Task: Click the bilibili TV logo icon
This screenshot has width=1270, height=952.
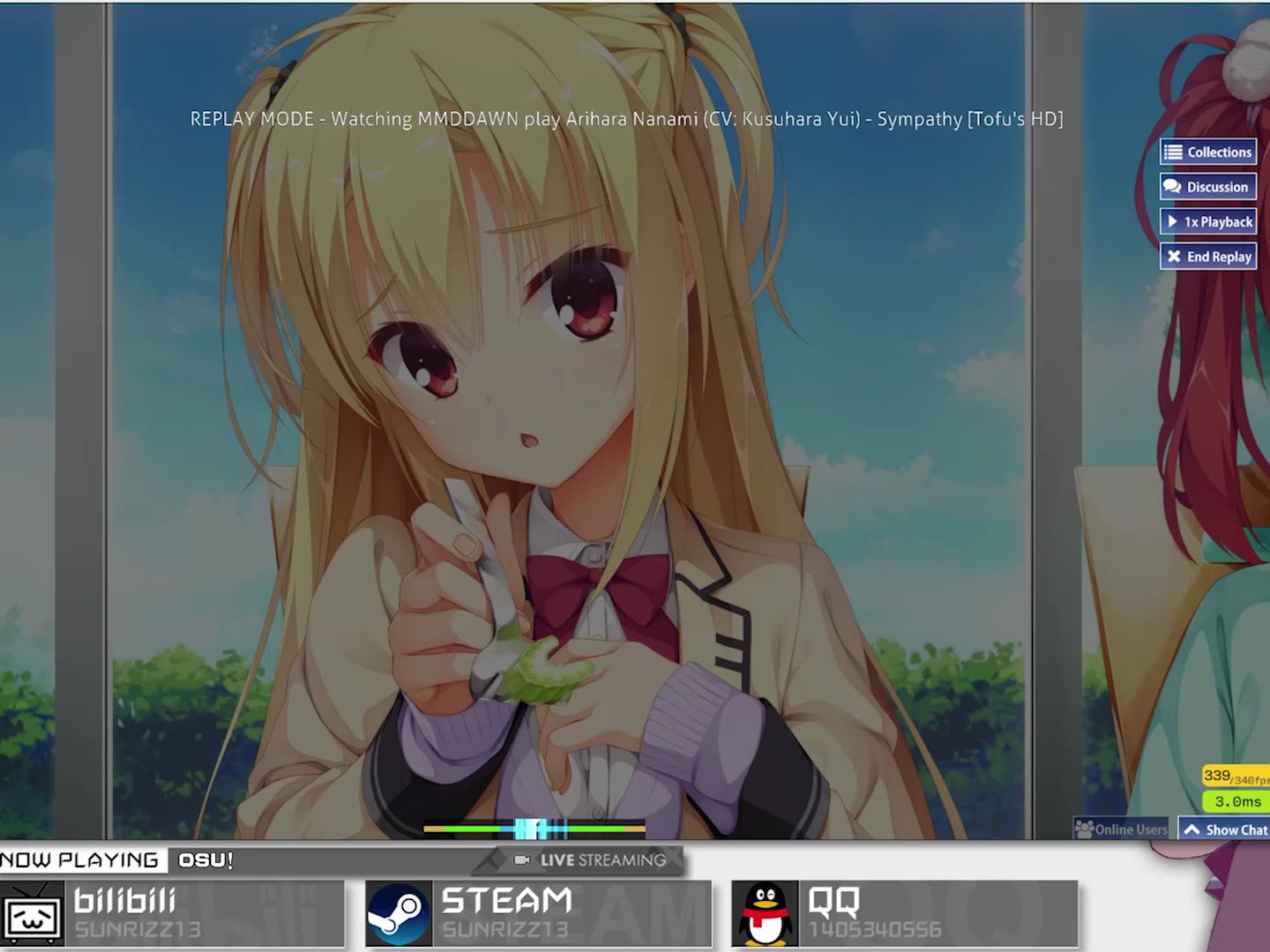Action: [33, 915]
